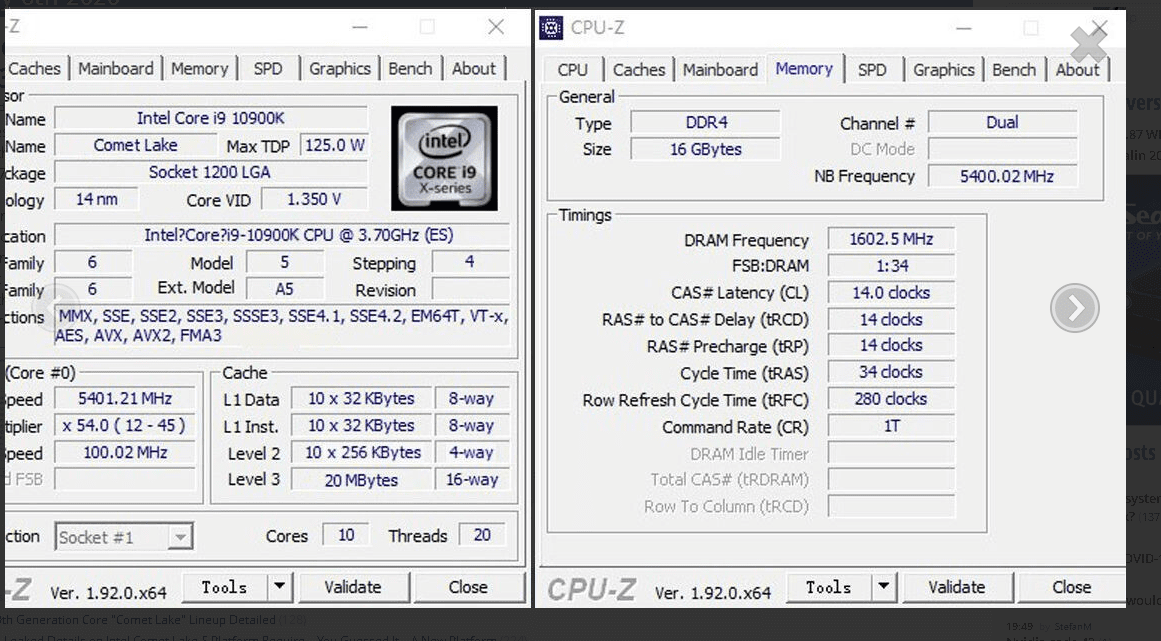Select the About tab in the right window

coord(1078,69)
